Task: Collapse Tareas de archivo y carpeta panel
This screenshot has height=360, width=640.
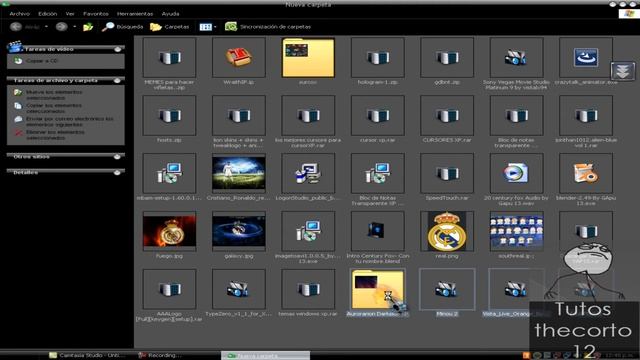Action: pyautogui.click(x=118, y=80)
